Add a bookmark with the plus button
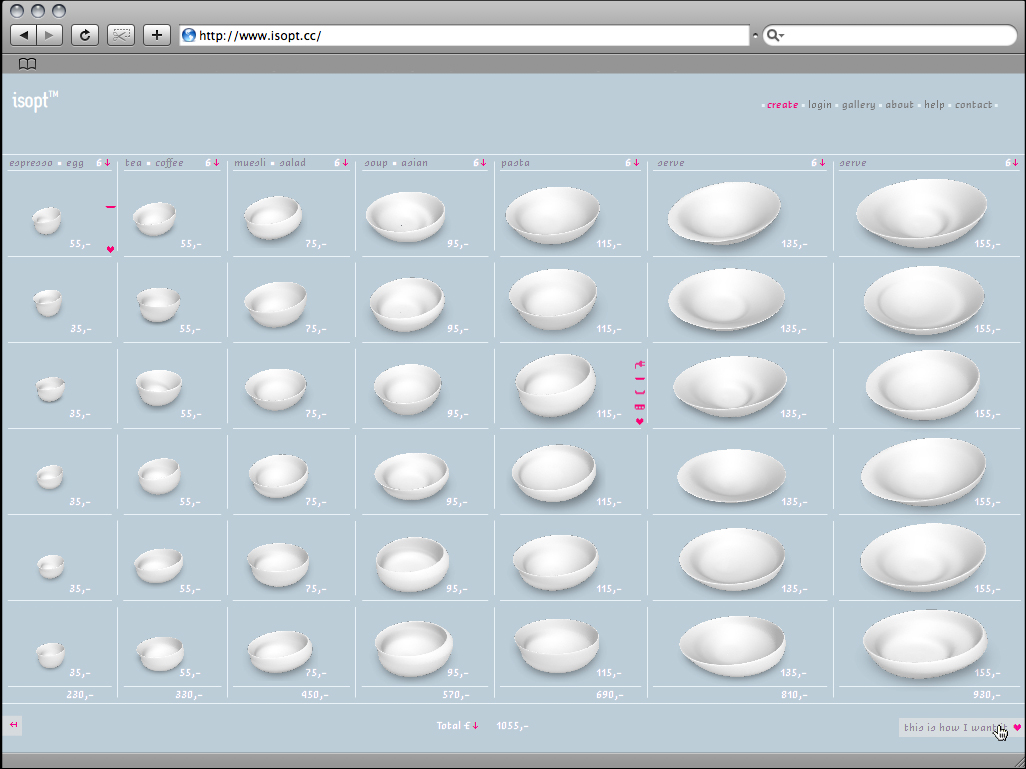The height and width of the screenshot is (769, 1026). pyautogui.click(x=156, y=35)
